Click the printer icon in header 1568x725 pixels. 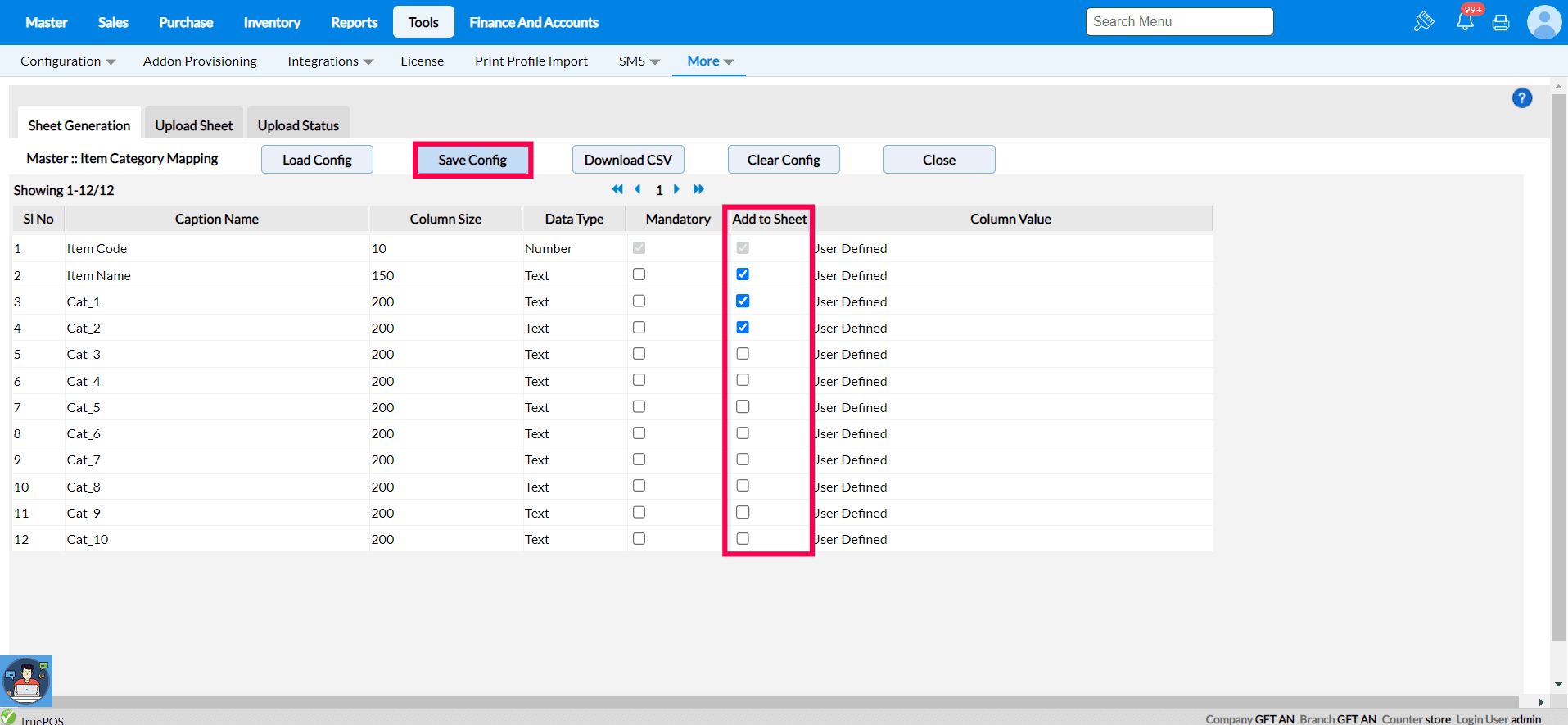[x=1501, y=23]
